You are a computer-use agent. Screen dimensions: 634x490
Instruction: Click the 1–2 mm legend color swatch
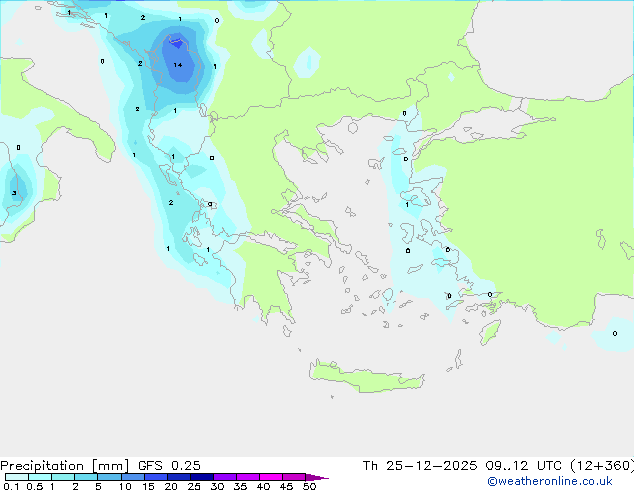pyautogui.click(x=63, y=477)
